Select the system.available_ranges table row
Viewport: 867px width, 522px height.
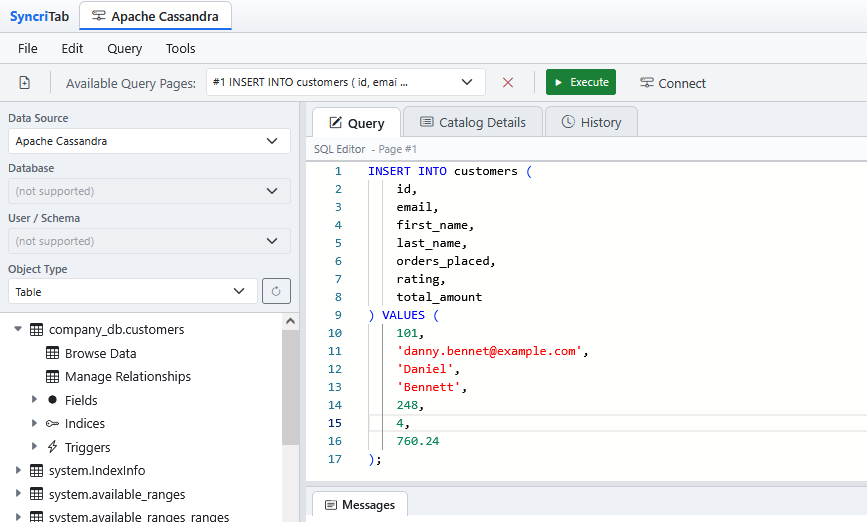[117, 494]
